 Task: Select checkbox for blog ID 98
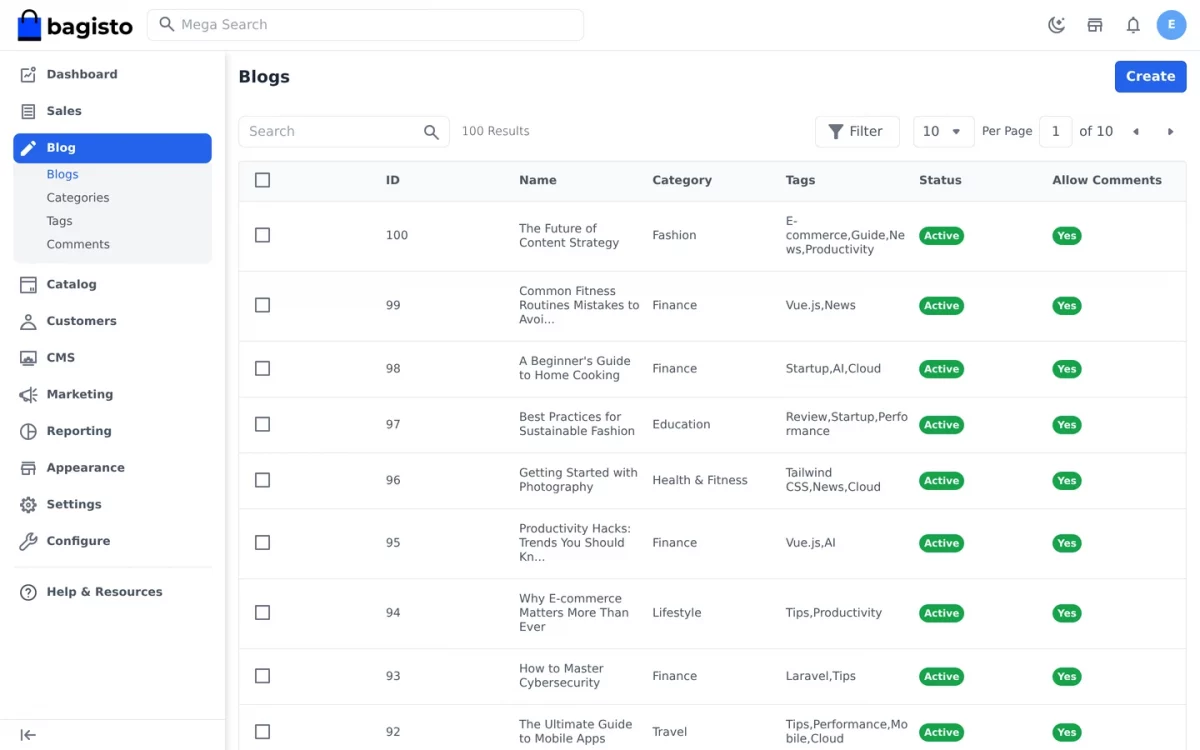(x=262, y=368)
